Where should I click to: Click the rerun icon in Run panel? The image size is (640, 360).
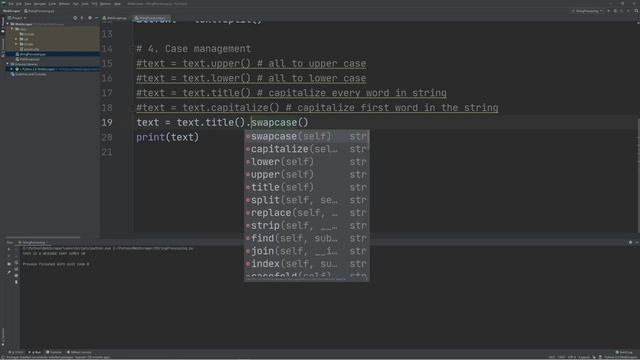(9, 249)
